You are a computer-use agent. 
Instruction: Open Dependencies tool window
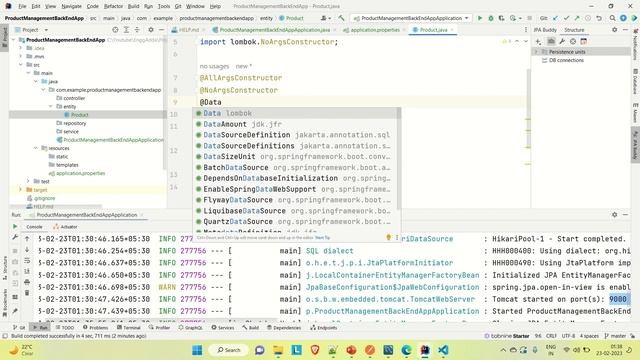[x=284, y=327]
